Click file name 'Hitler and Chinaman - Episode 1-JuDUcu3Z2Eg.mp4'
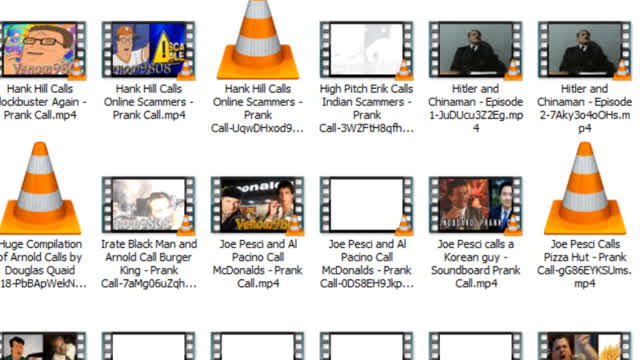640x360 pixels. [x=476, y=108]
